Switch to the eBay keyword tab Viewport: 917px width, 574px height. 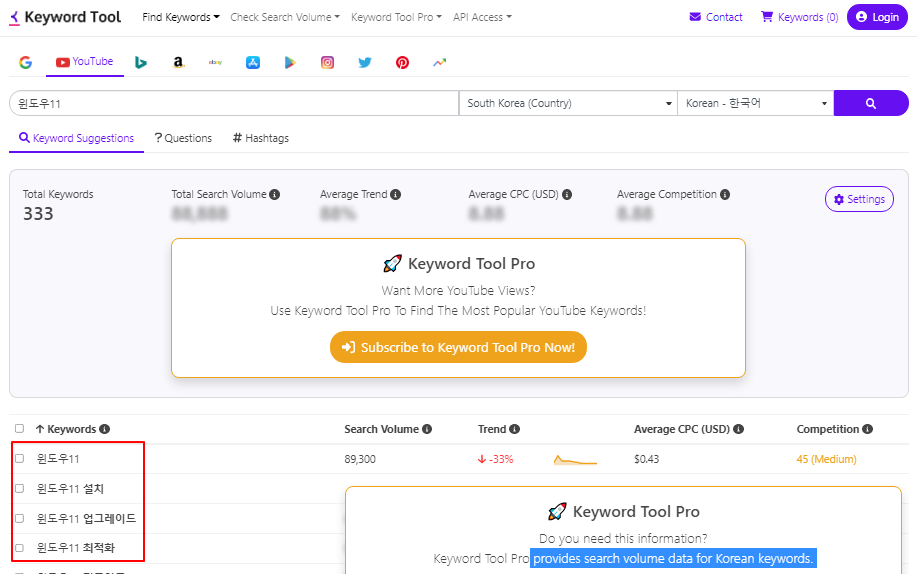tap(215, 62)
